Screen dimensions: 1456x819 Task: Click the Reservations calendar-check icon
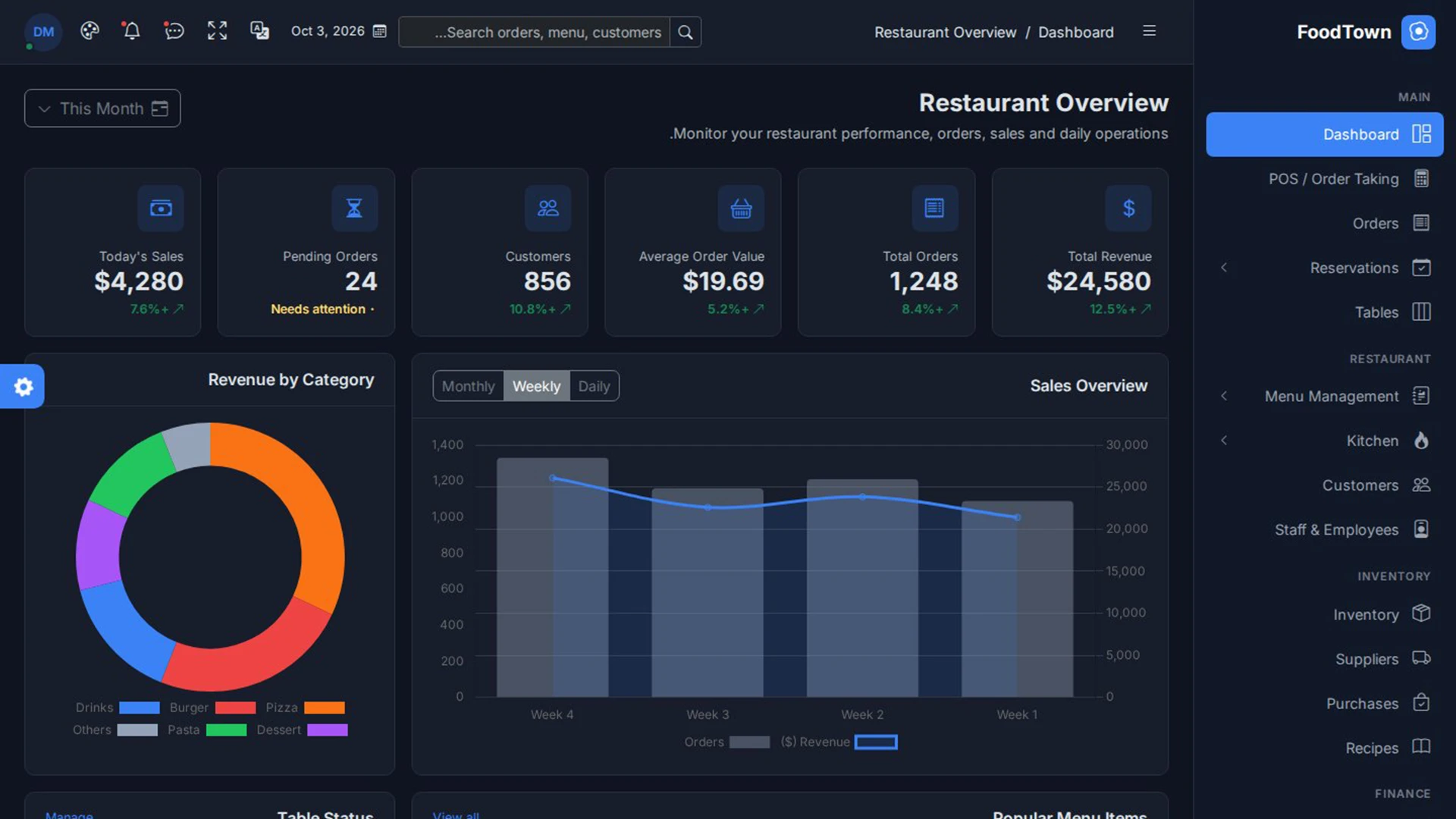click(x=1421, y=268)
